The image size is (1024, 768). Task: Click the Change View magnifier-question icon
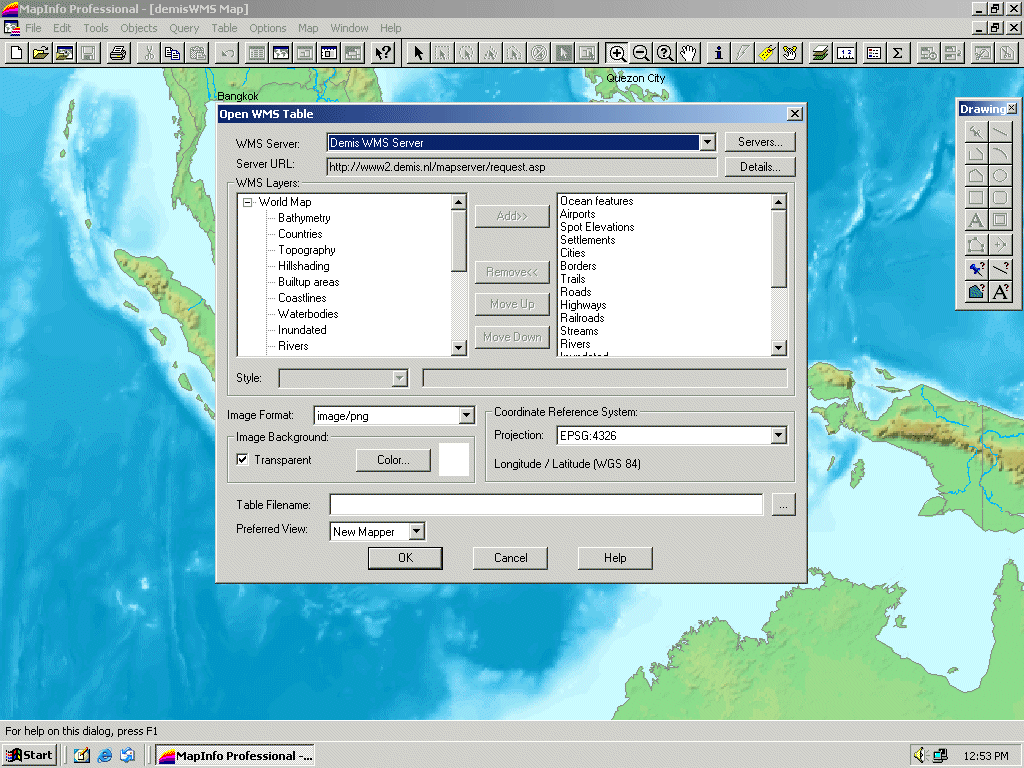(665, 53)
